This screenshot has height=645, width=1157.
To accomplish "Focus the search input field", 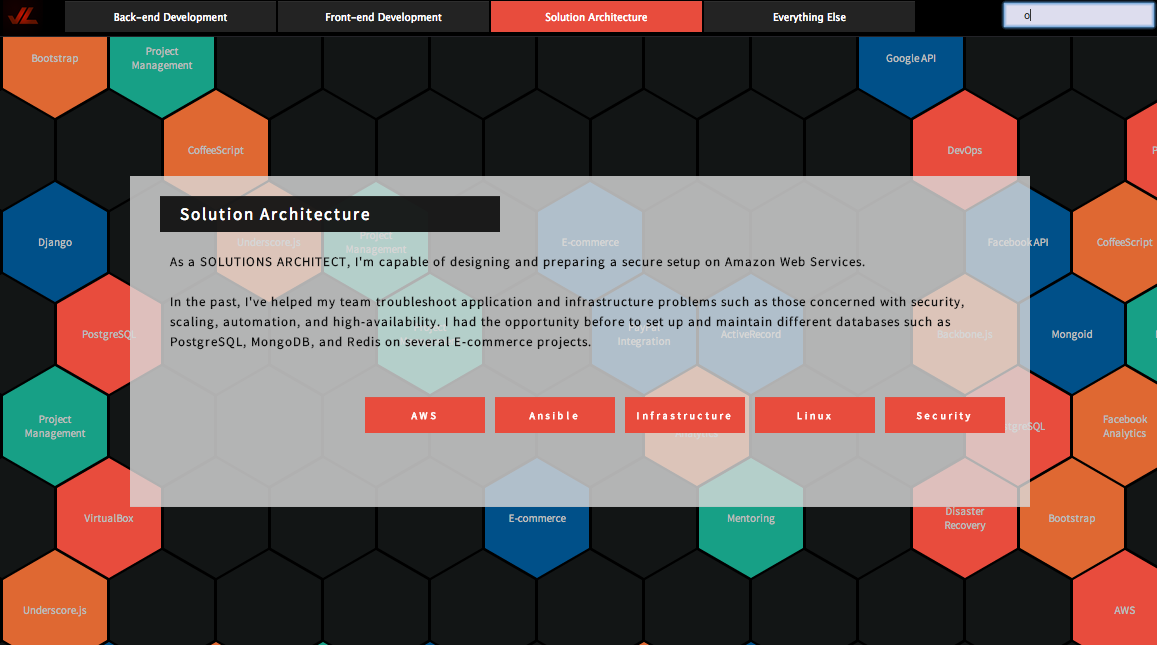I will 1079,15.
